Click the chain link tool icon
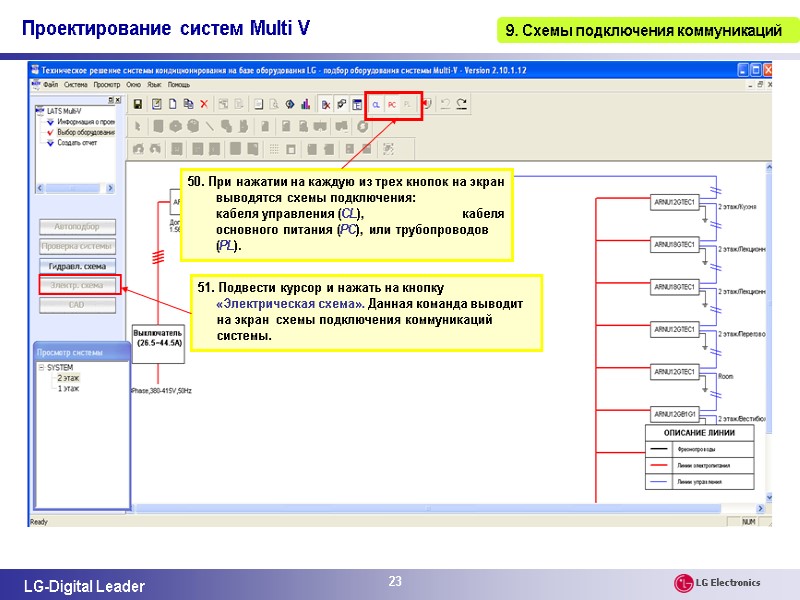 click(341, 105)
